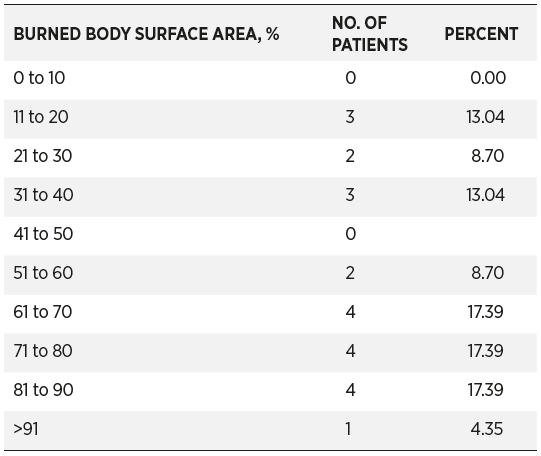Viewport: 541px width, 456px height.
Task: Click the 'Burned Body Surface Area, %' header
Action: pos(146,34)
